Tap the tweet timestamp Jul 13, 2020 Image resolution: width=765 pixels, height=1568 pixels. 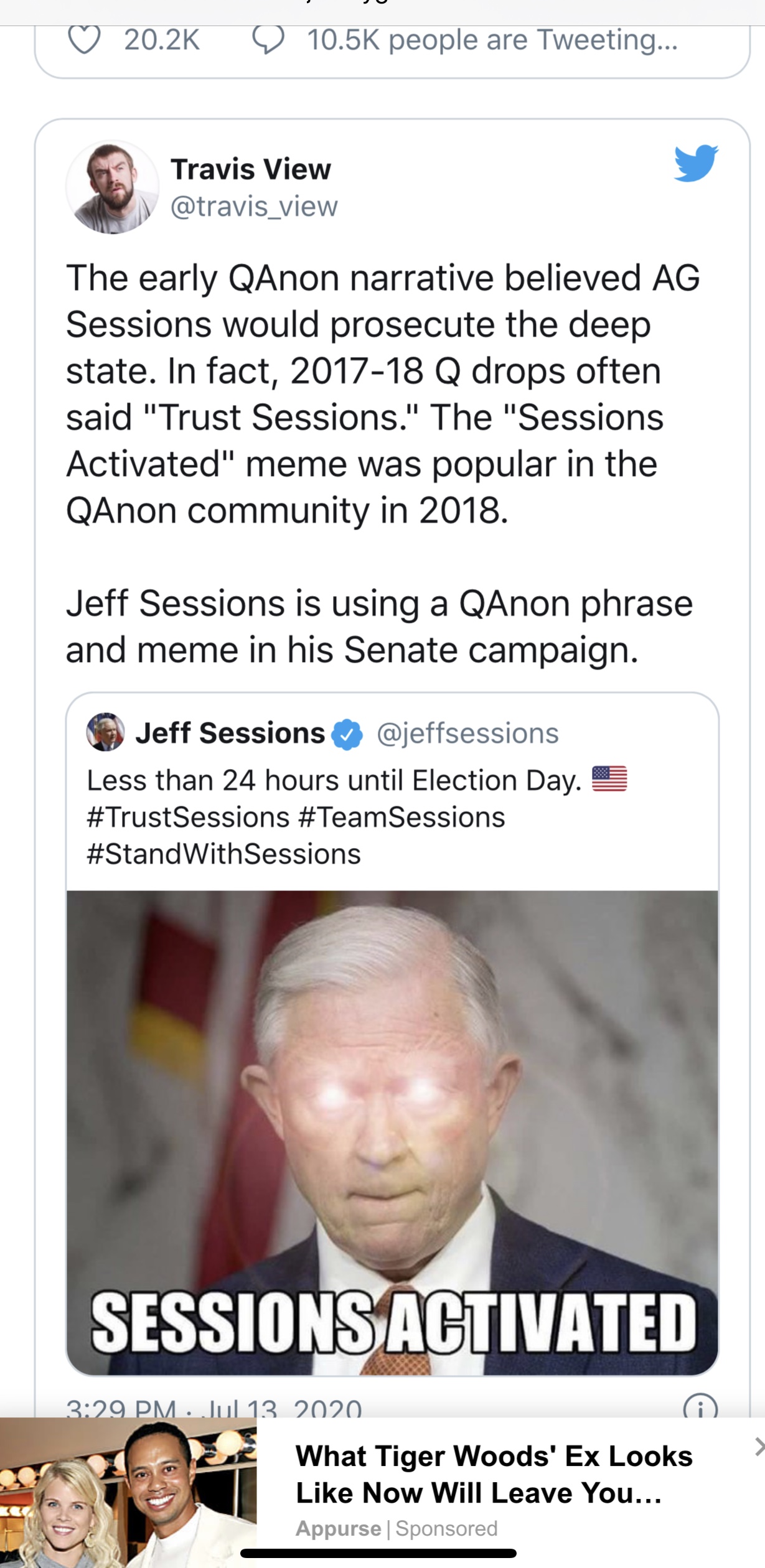pos(214,1409)
